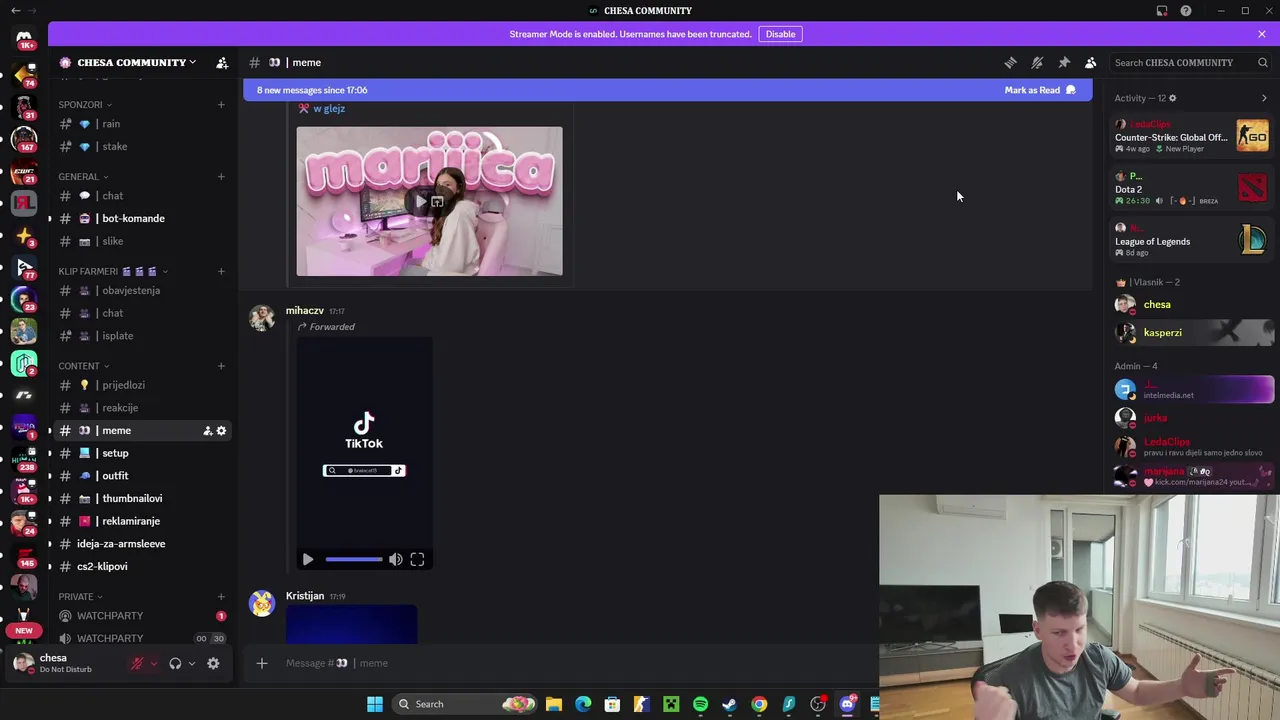Add a channel to PRIVATE category
Viewport: 1280px width, 720px height.
coord(221,596)
